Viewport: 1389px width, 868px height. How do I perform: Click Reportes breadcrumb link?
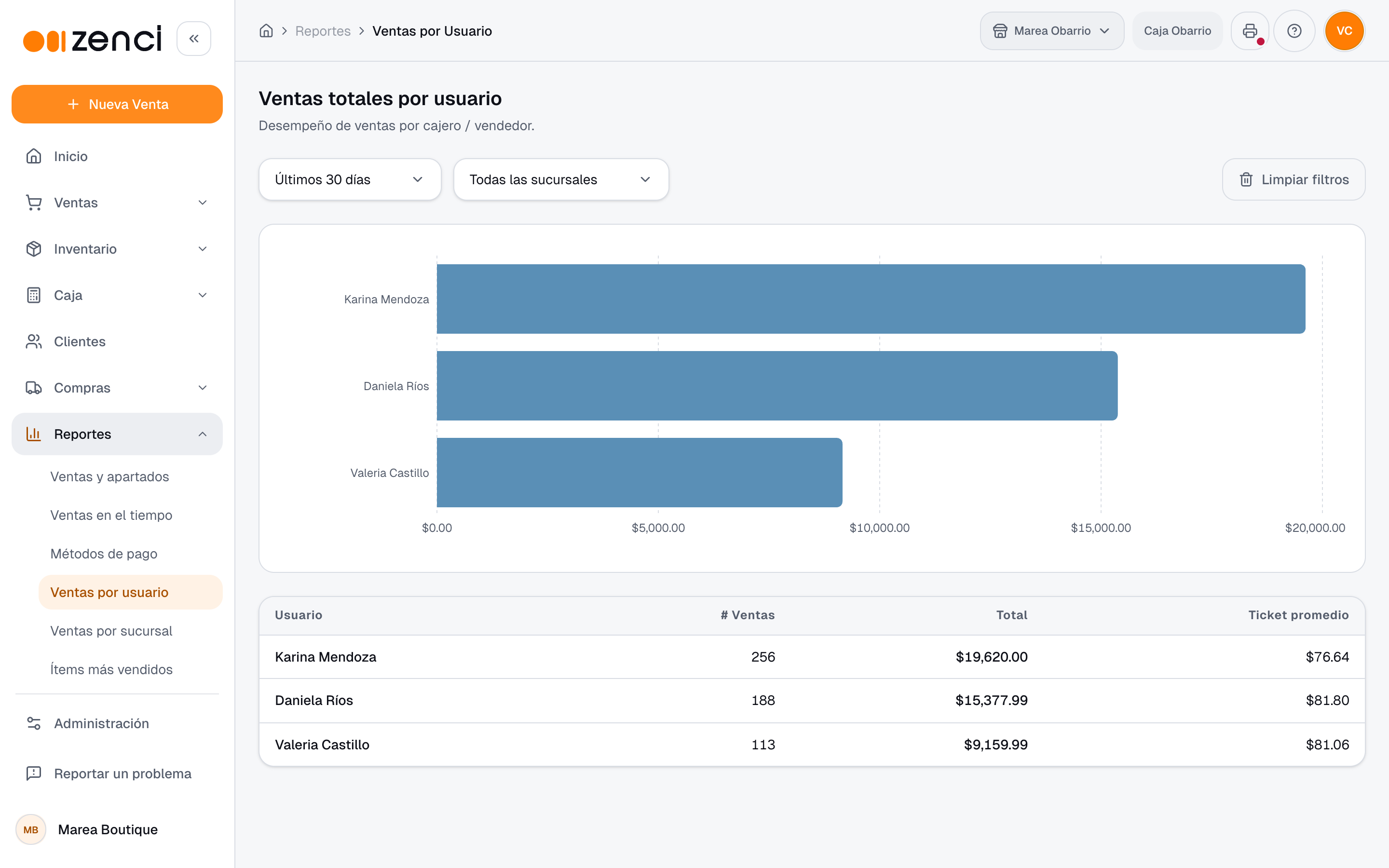323,31
